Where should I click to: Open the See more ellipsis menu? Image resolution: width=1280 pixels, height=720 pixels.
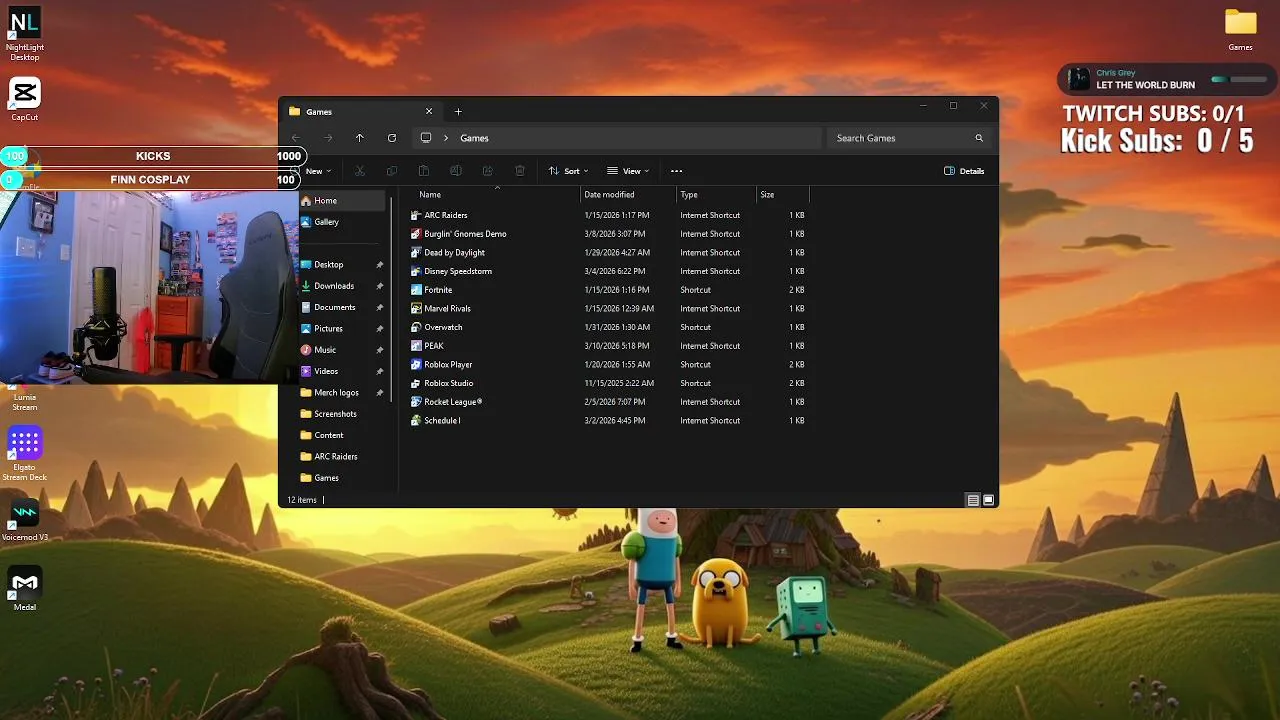coord(677,171)
